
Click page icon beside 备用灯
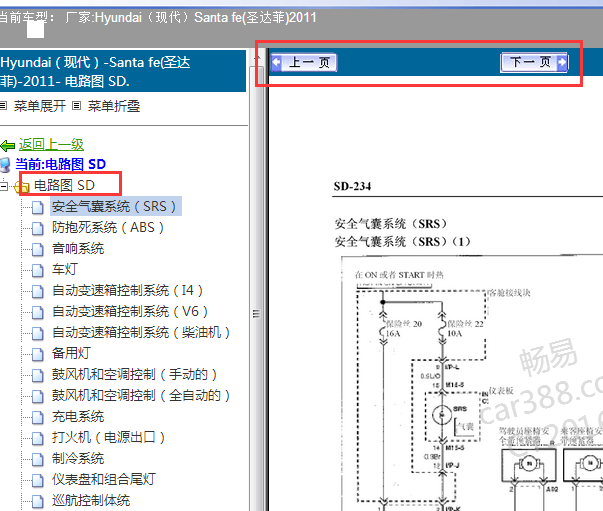tap(37, 354)
